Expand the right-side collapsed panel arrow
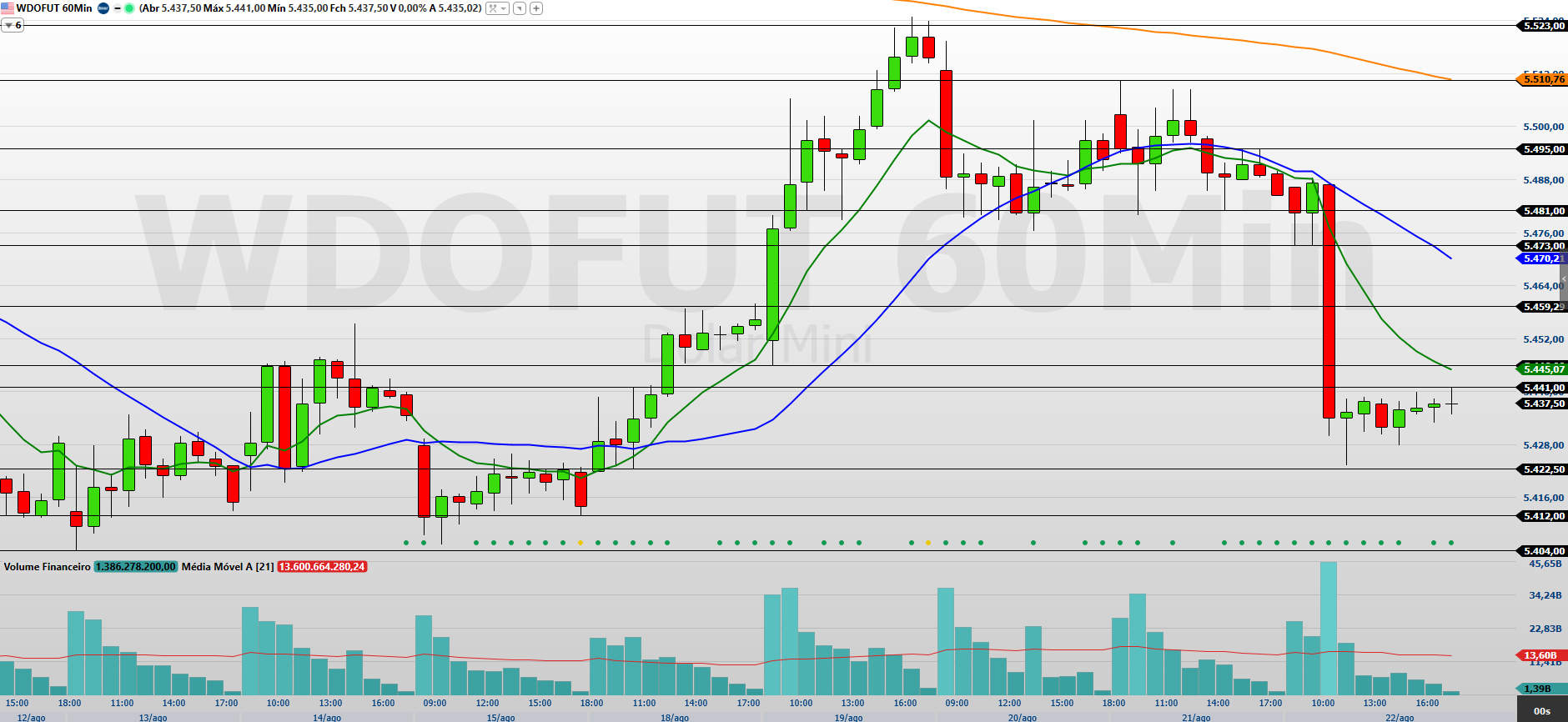 click(1564, 279)
